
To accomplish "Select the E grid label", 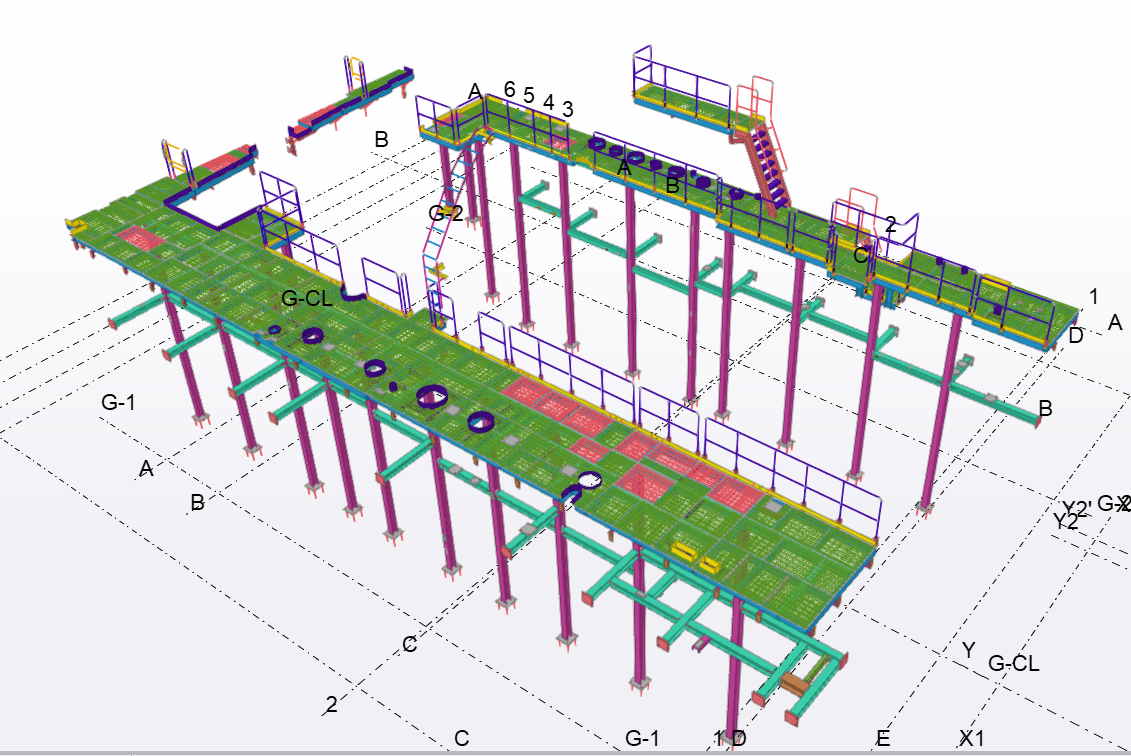I will [883, 738].
